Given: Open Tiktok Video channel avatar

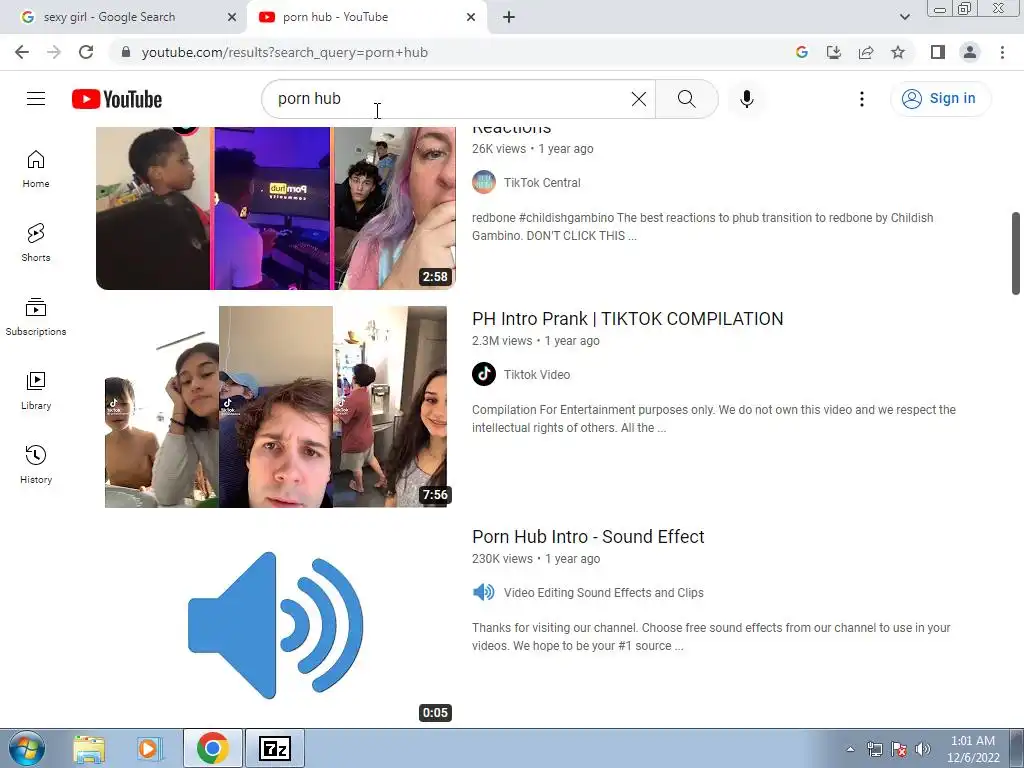Looking at the screenshot, I should pos(484,374).
